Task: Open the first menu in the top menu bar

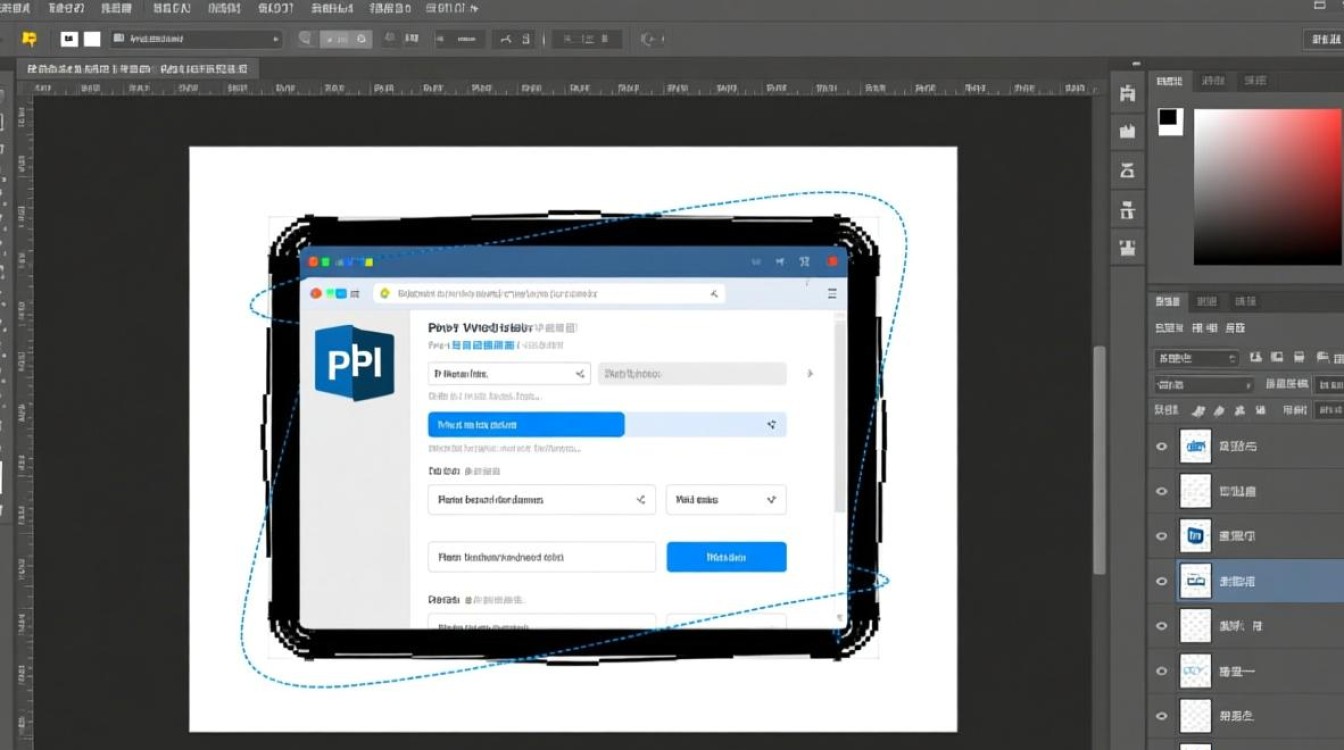Action: (x=13, y=8)
